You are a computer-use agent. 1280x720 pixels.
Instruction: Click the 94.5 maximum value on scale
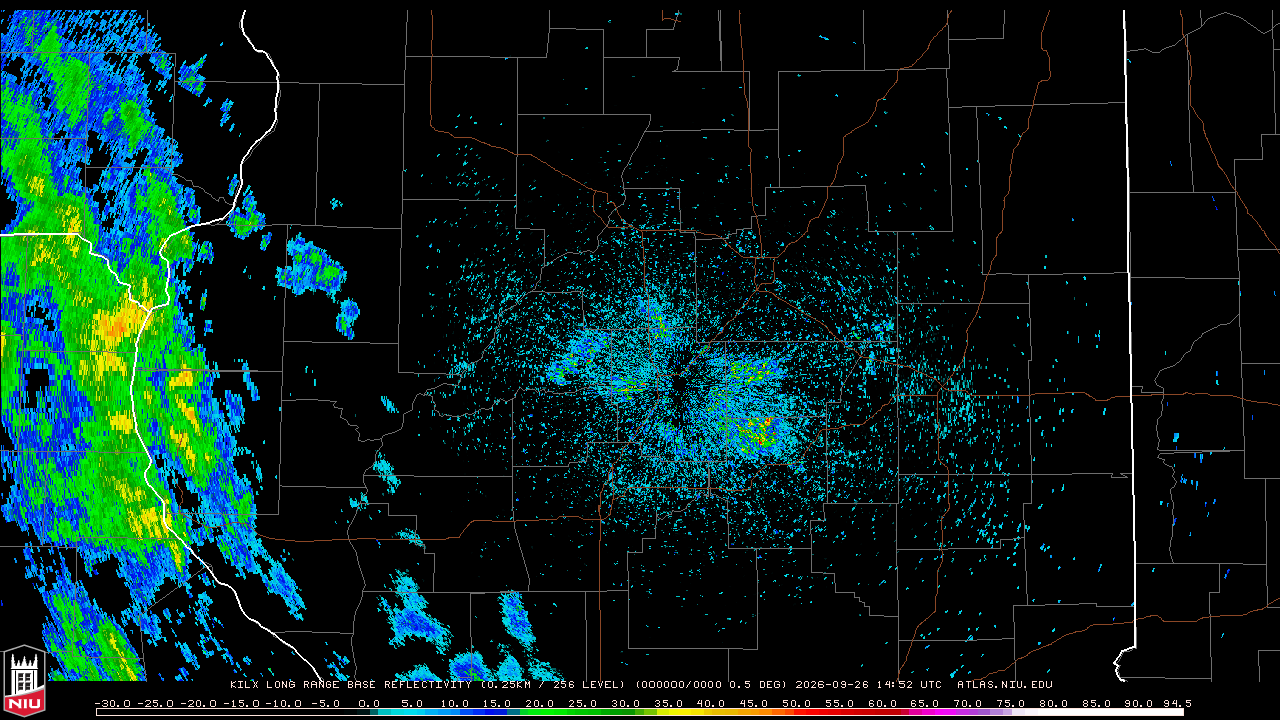pyautogui.click(x=1176, y=703)
